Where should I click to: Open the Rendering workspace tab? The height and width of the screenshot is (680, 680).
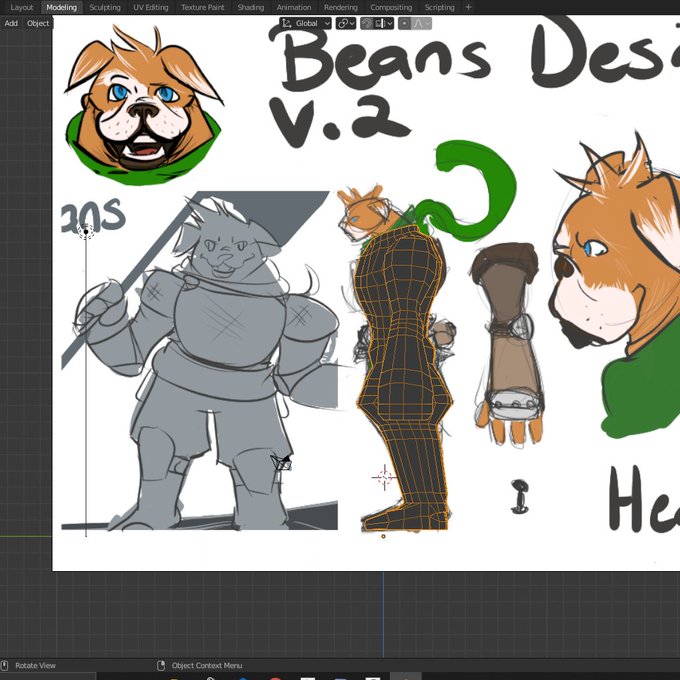pyautogui.click(x=340, y=7)
